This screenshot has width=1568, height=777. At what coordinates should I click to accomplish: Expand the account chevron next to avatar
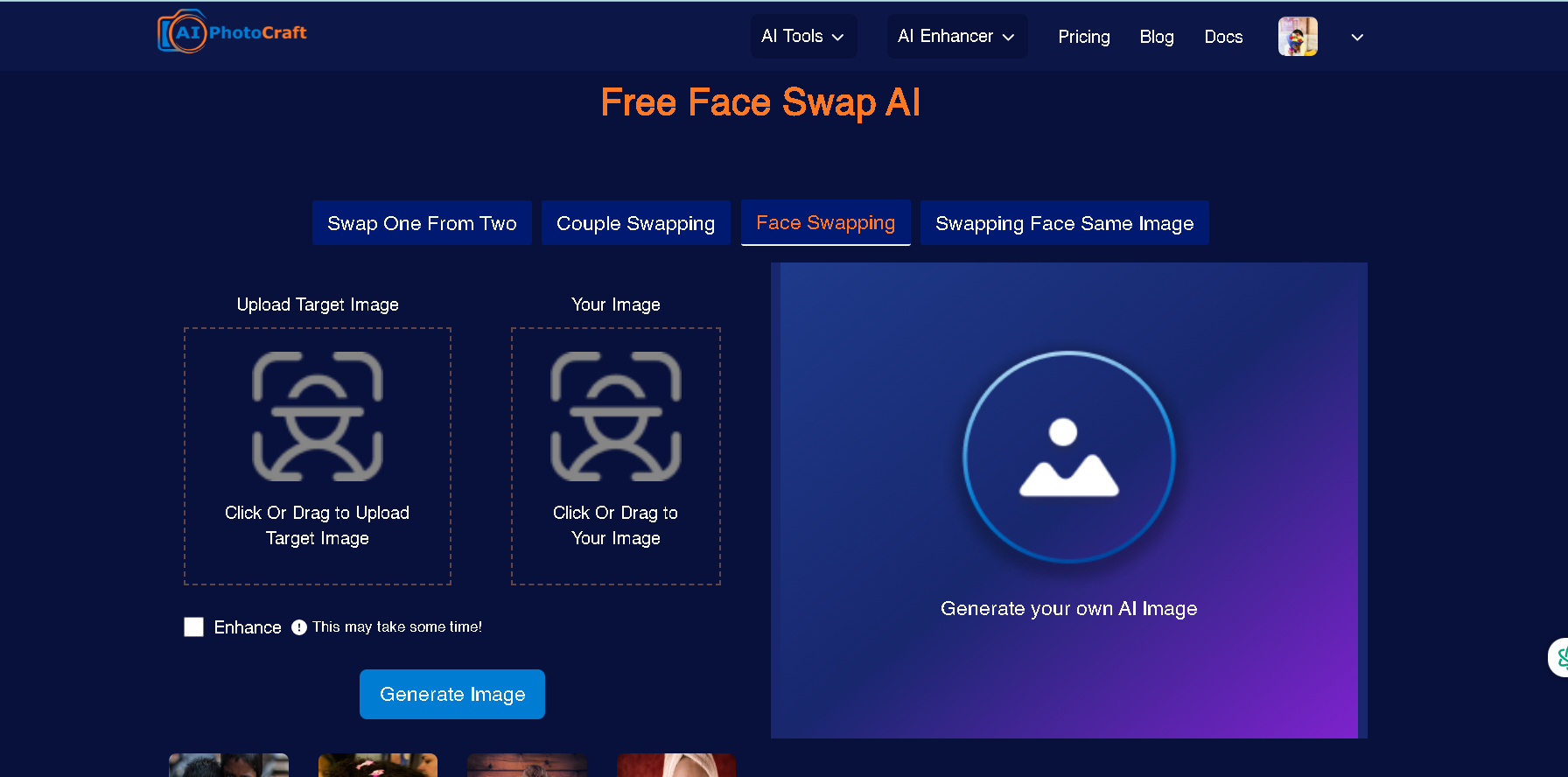pyautogui.click(x=1357, y=38)
